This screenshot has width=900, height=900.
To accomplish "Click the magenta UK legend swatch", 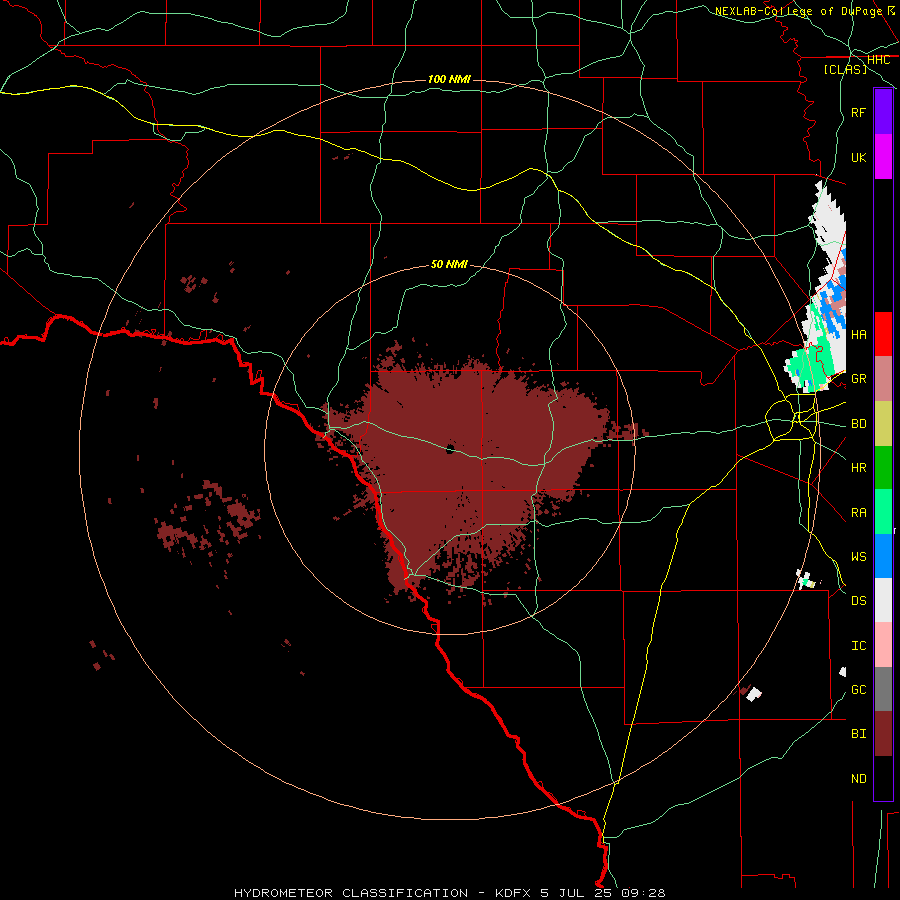I will click(x=883, y=157).
